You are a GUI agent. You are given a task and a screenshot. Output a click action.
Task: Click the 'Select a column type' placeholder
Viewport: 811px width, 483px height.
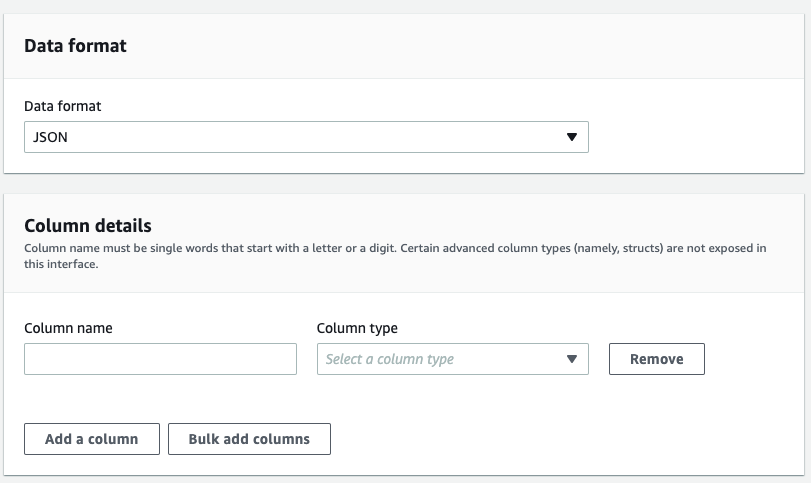click(x=389, y=359)
